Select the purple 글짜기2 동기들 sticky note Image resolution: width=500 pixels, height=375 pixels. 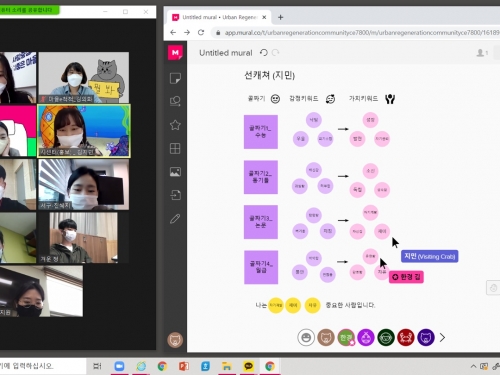point(261,177)
